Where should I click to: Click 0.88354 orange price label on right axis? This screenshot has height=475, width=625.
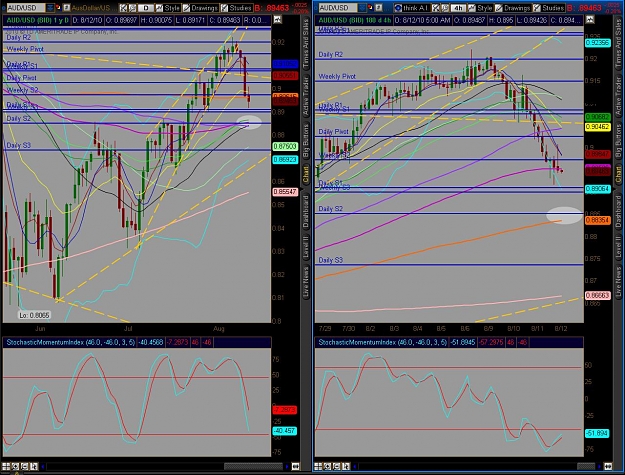(x=597, y=220)
